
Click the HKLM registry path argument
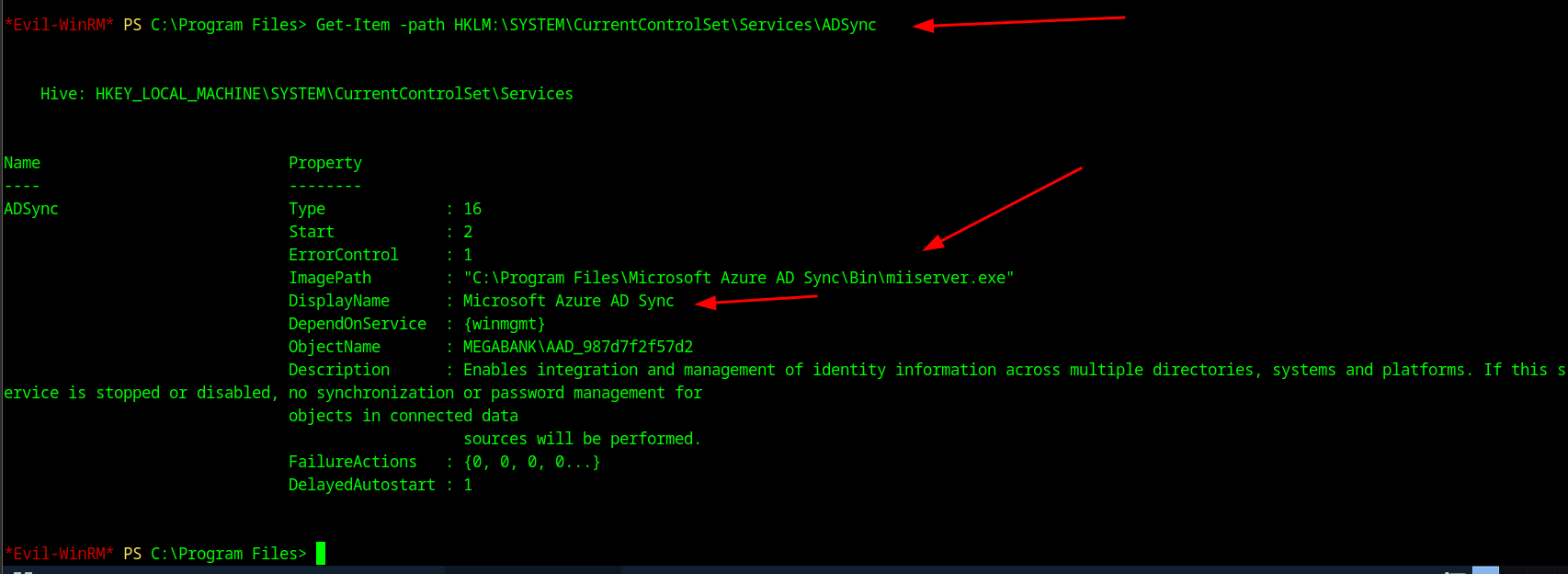[665, 25]
